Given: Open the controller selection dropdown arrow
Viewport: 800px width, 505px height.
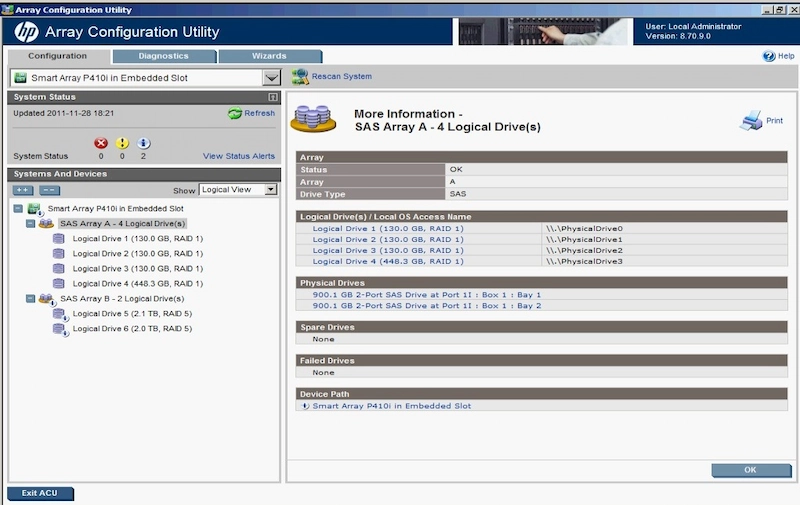Looking at the screenshot, I should [272, 78].
